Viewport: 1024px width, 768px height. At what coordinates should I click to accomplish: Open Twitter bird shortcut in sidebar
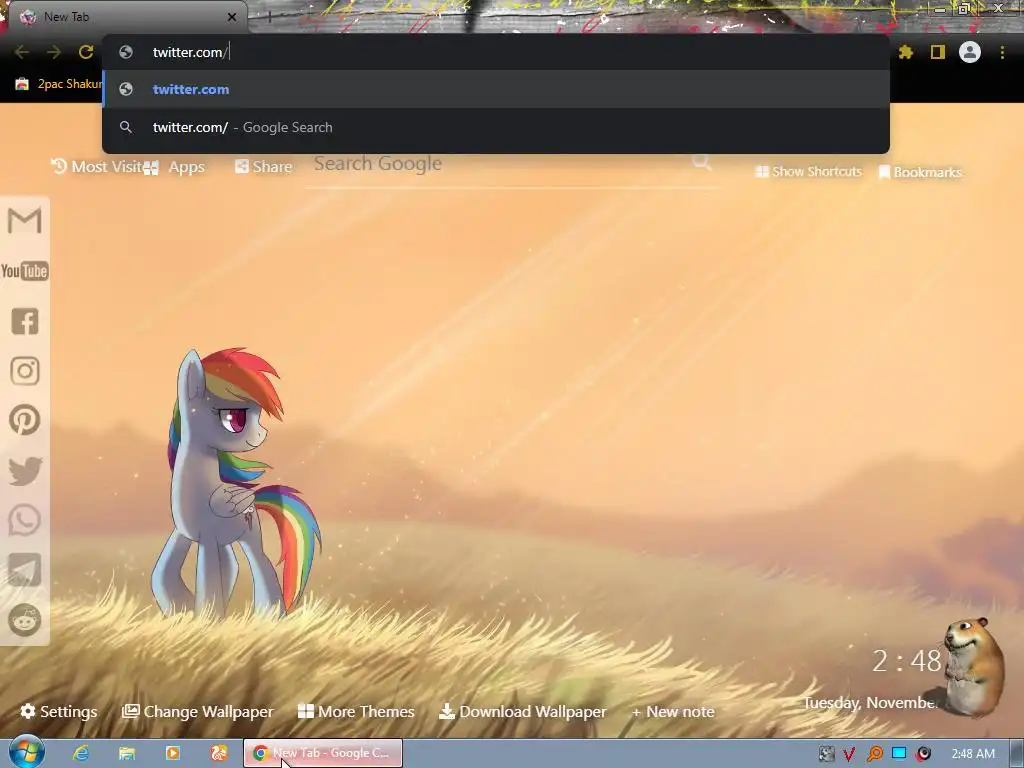pyautogui.click(x=25, y=471)
